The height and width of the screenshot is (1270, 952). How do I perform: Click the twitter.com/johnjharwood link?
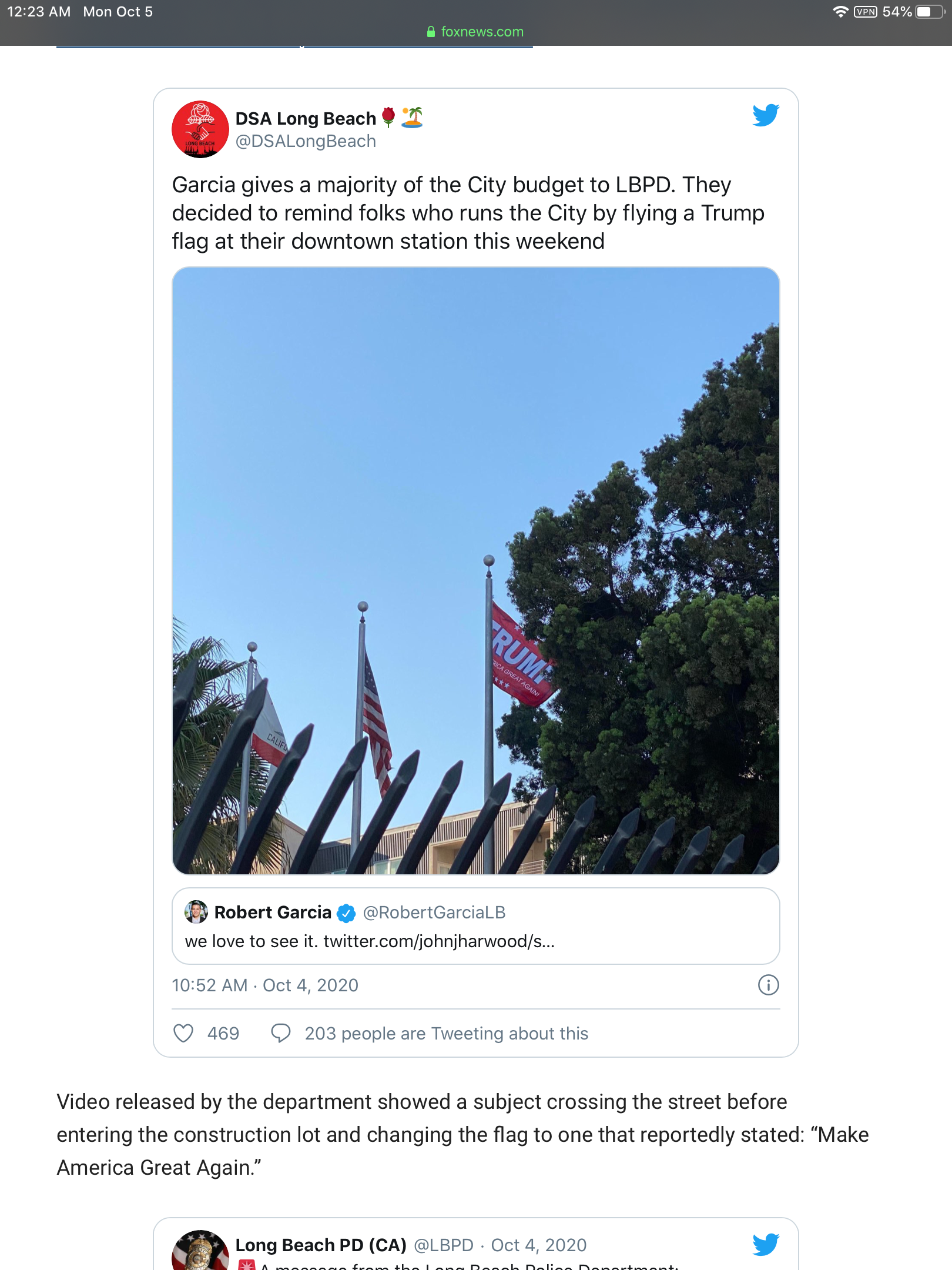click(x=439, y=941)
